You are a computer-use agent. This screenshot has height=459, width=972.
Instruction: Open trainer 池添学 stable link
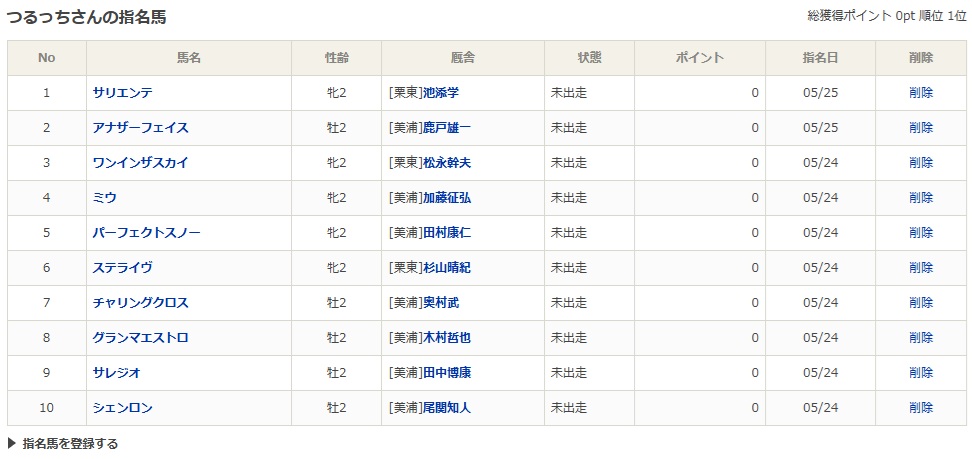441,93
